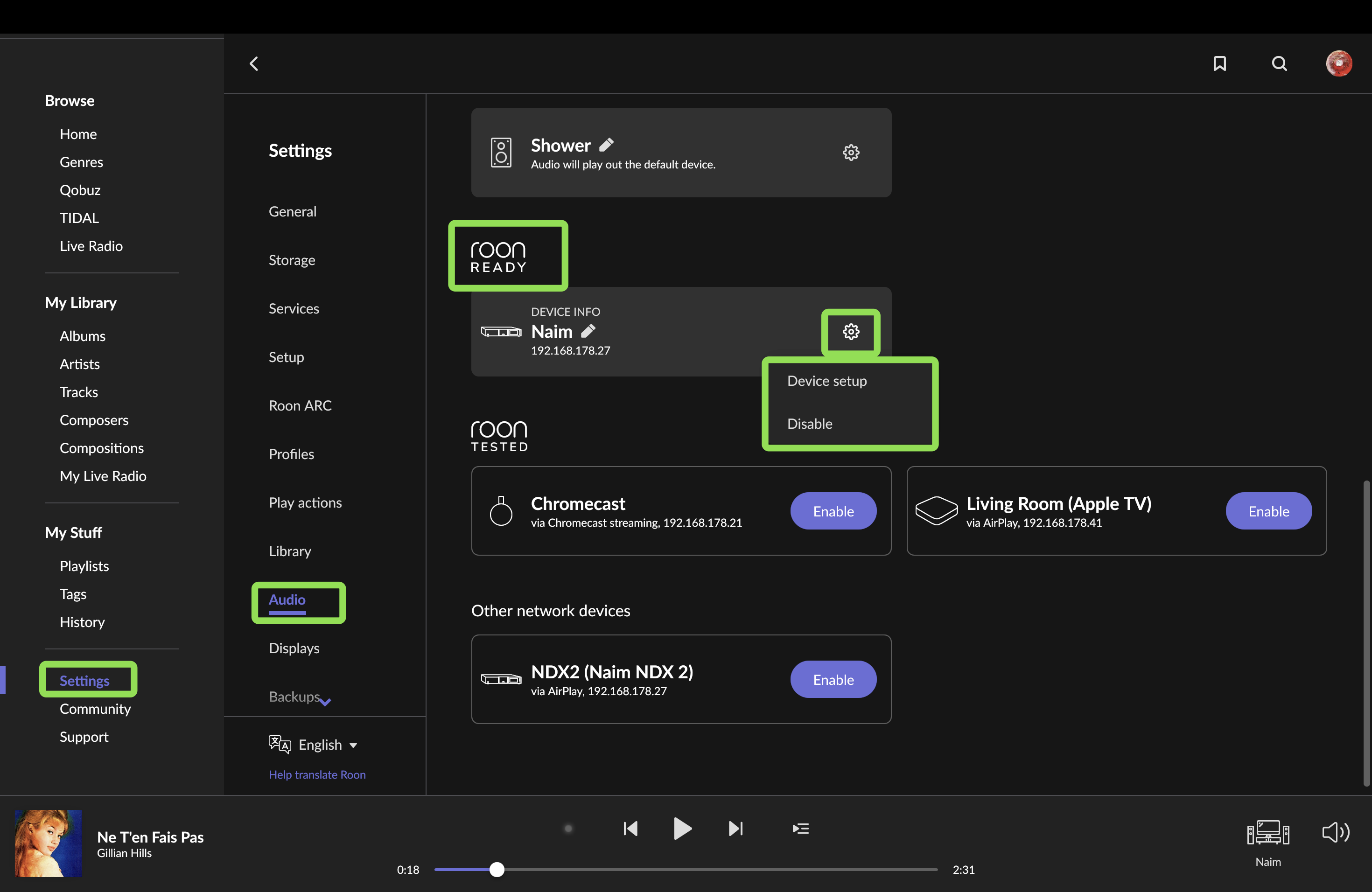
Task: Open the play queue icon
Action: pos(800,828)
